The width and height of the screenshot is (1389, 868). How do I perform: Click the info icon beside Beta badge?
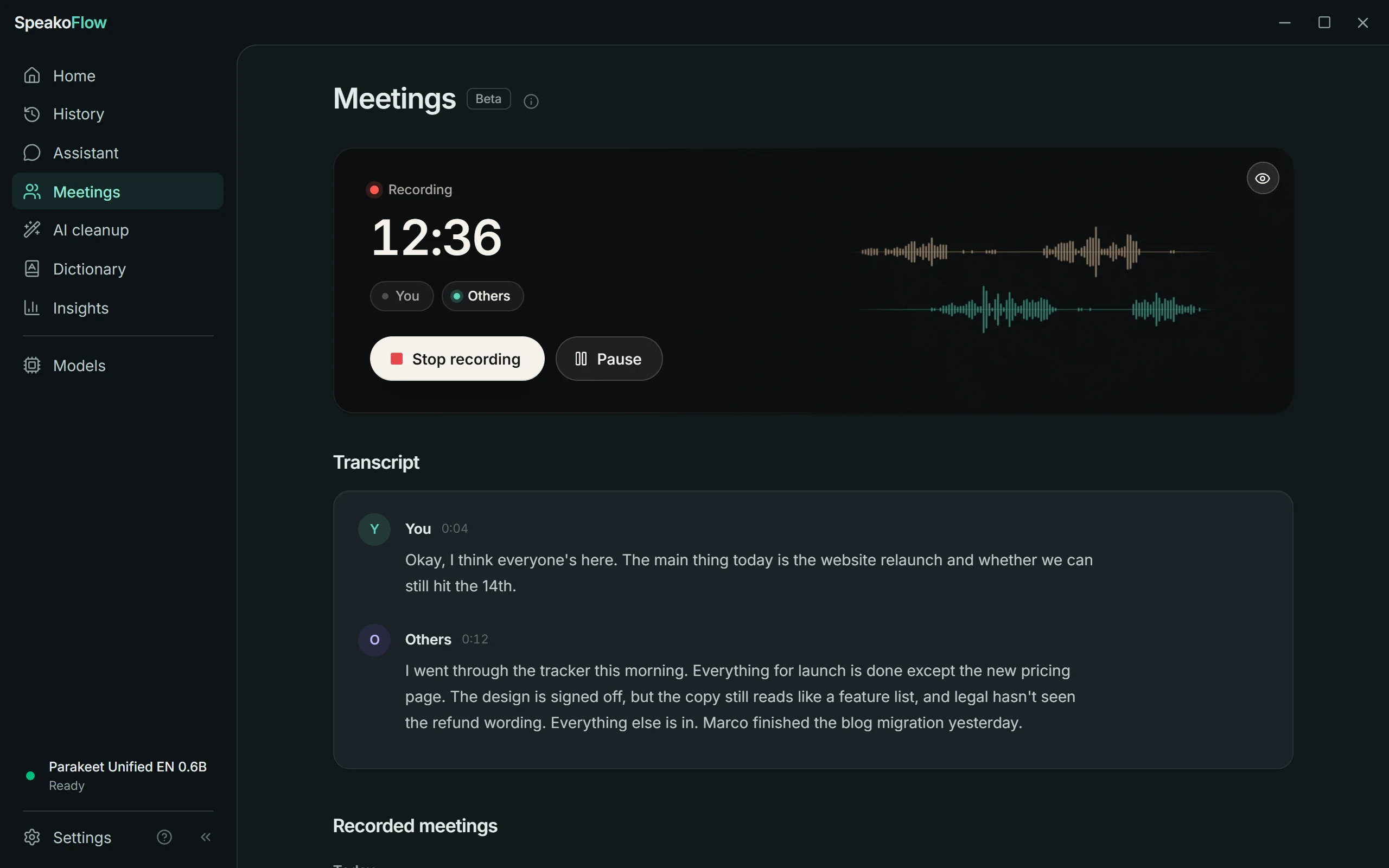coord(531,101)
